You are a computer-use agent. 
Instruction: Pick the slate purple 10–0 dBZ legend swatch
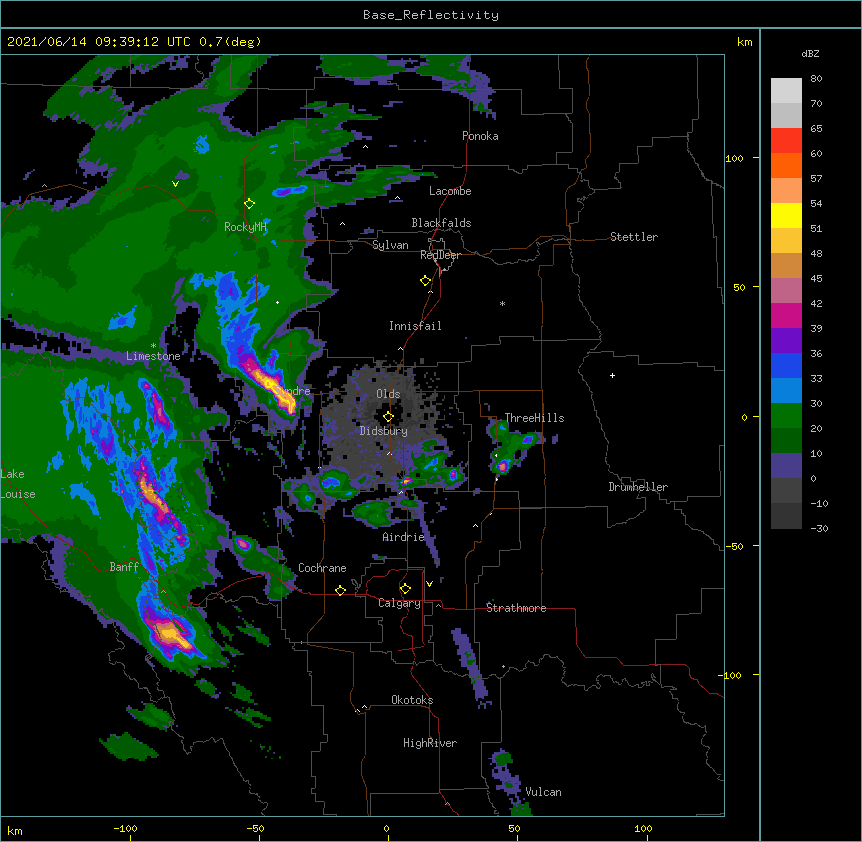click(786, 466)
